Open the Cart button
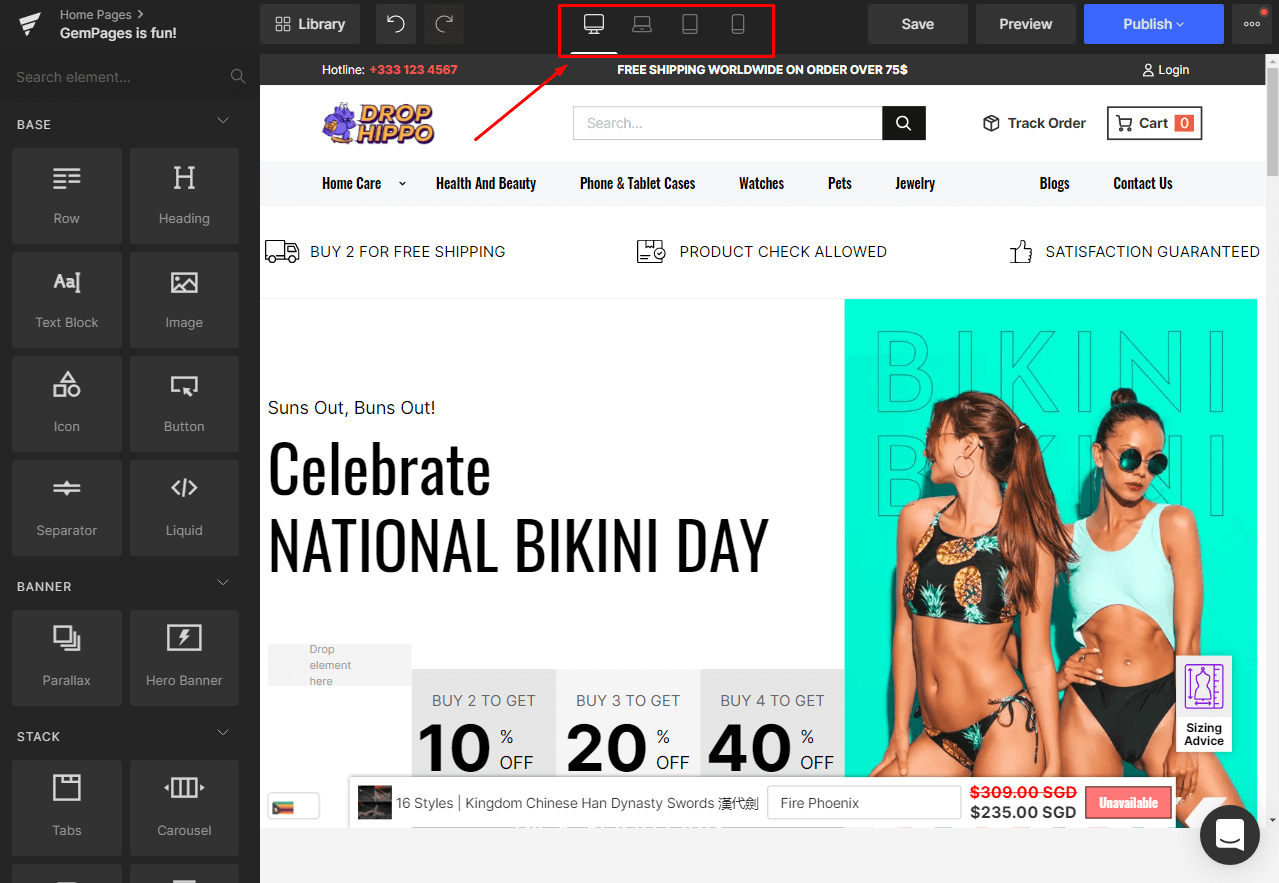Image resolution: width=1279 pixels, height=883 pixels. click(x=1154, y=123)
